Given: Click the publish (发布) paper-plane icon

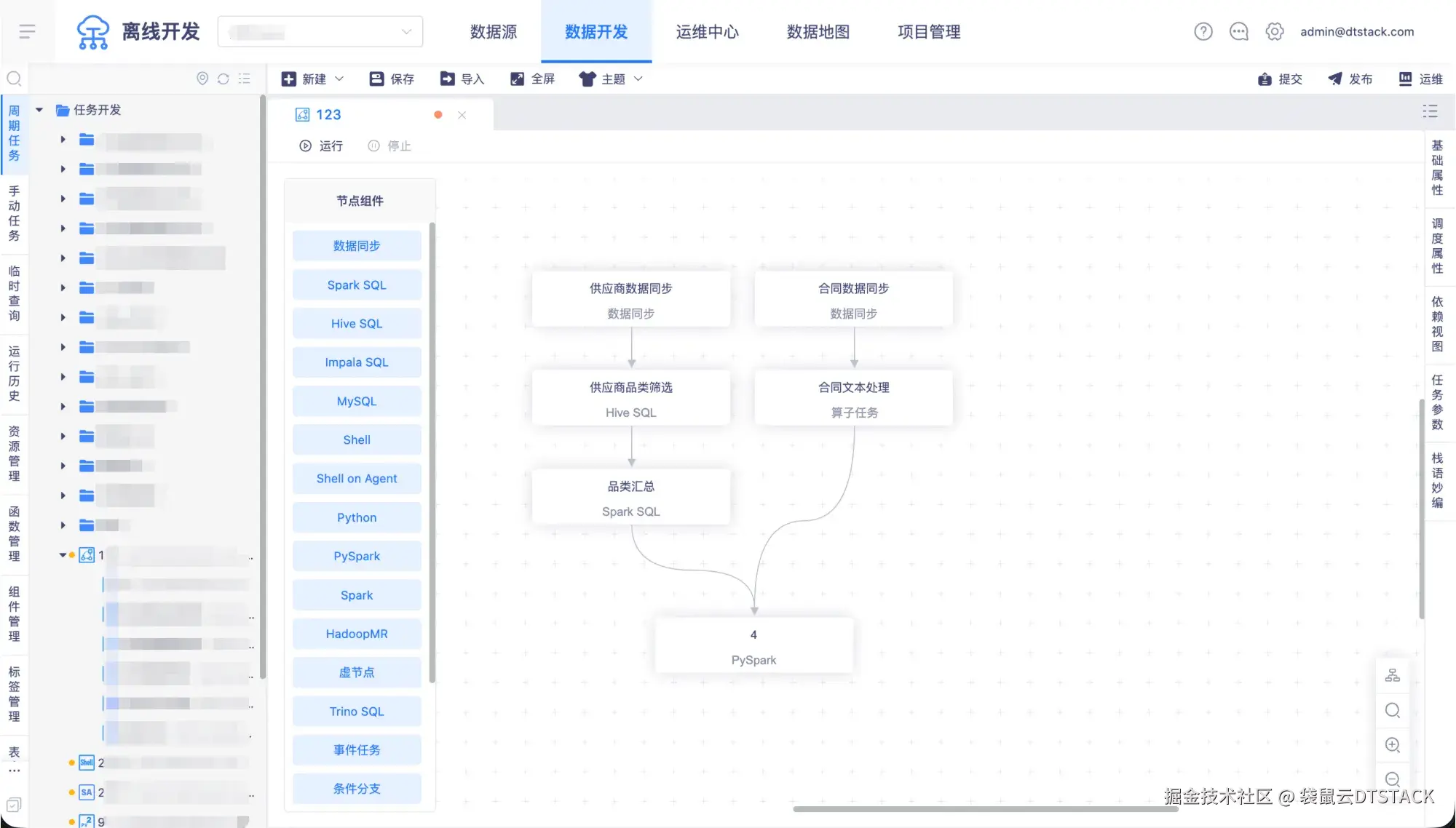Looking at the screenshot, I should (x=1334, y=79).
